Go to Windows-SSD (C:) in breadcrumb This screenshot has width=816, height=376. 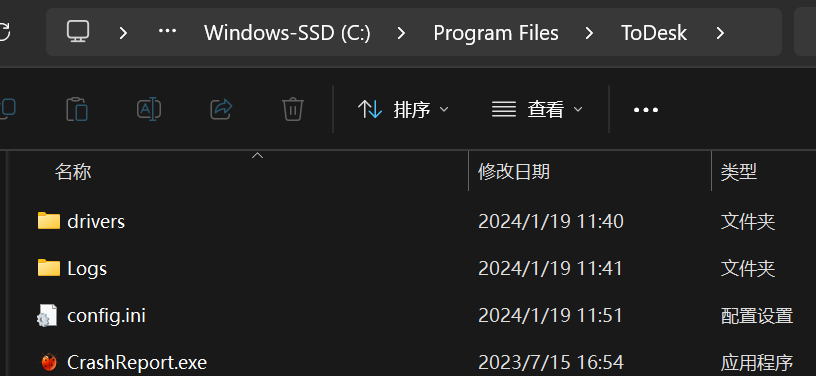coord(287,33)
